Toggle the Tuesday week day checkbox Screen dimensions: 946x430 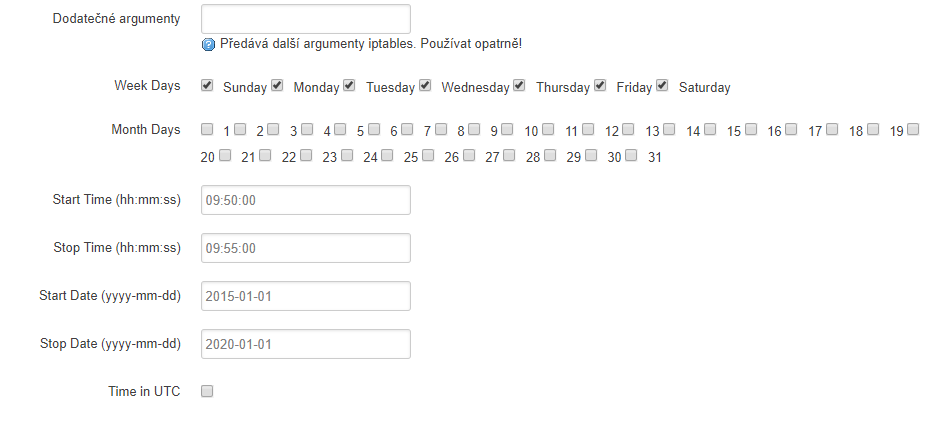pyautogui.click(x=349, y=85)
